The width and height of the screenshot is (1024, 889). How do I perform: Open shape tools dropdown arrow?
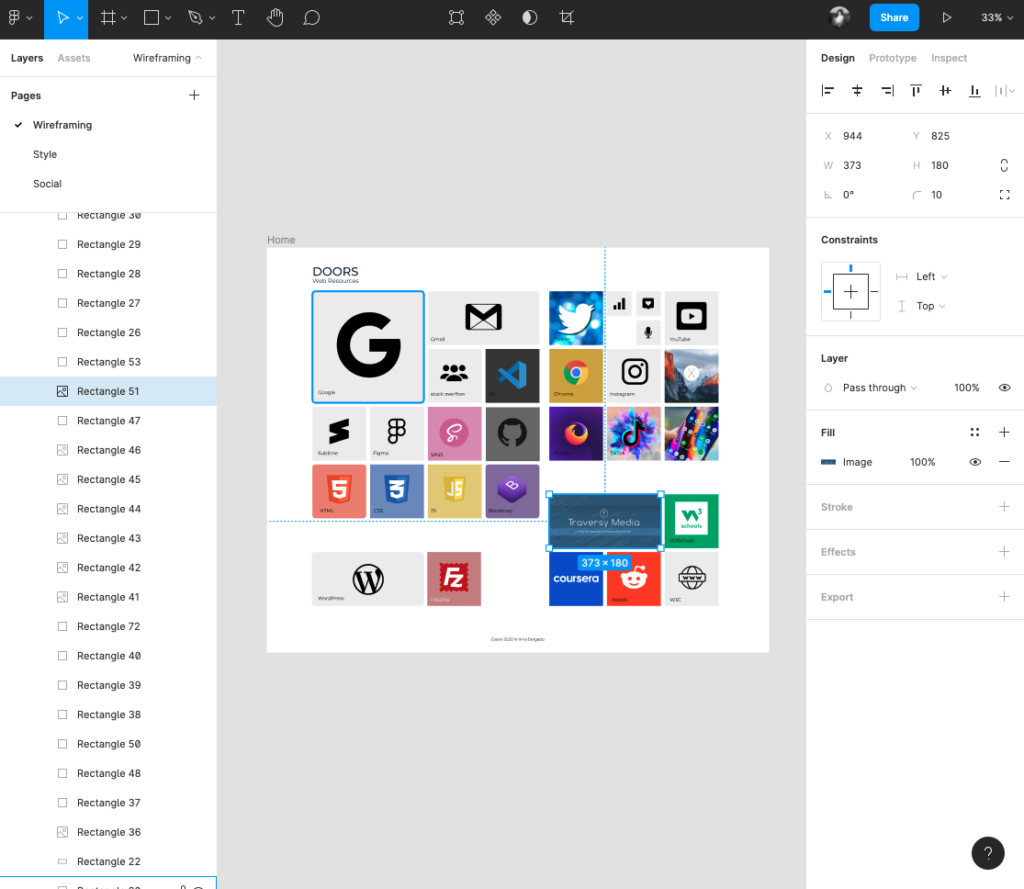[x=168, y=18]
